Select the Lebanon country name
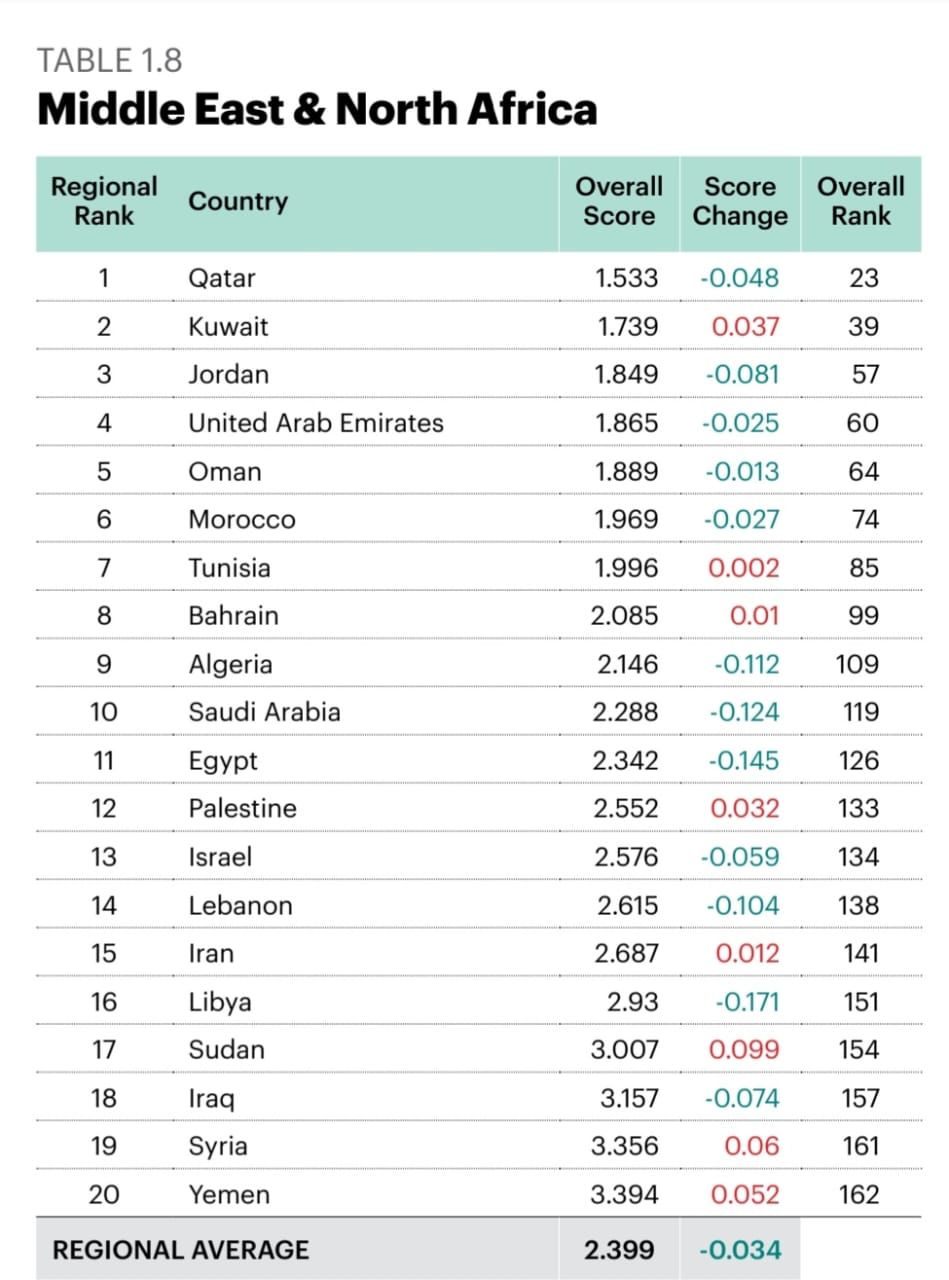 [x=241, y=906]
